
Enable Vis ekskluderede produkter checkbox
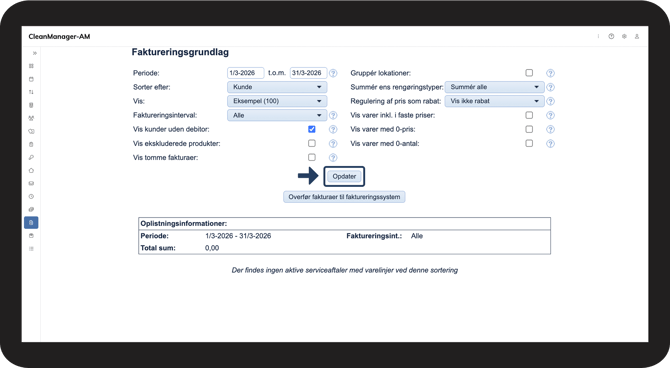click(x=312, y=143)
